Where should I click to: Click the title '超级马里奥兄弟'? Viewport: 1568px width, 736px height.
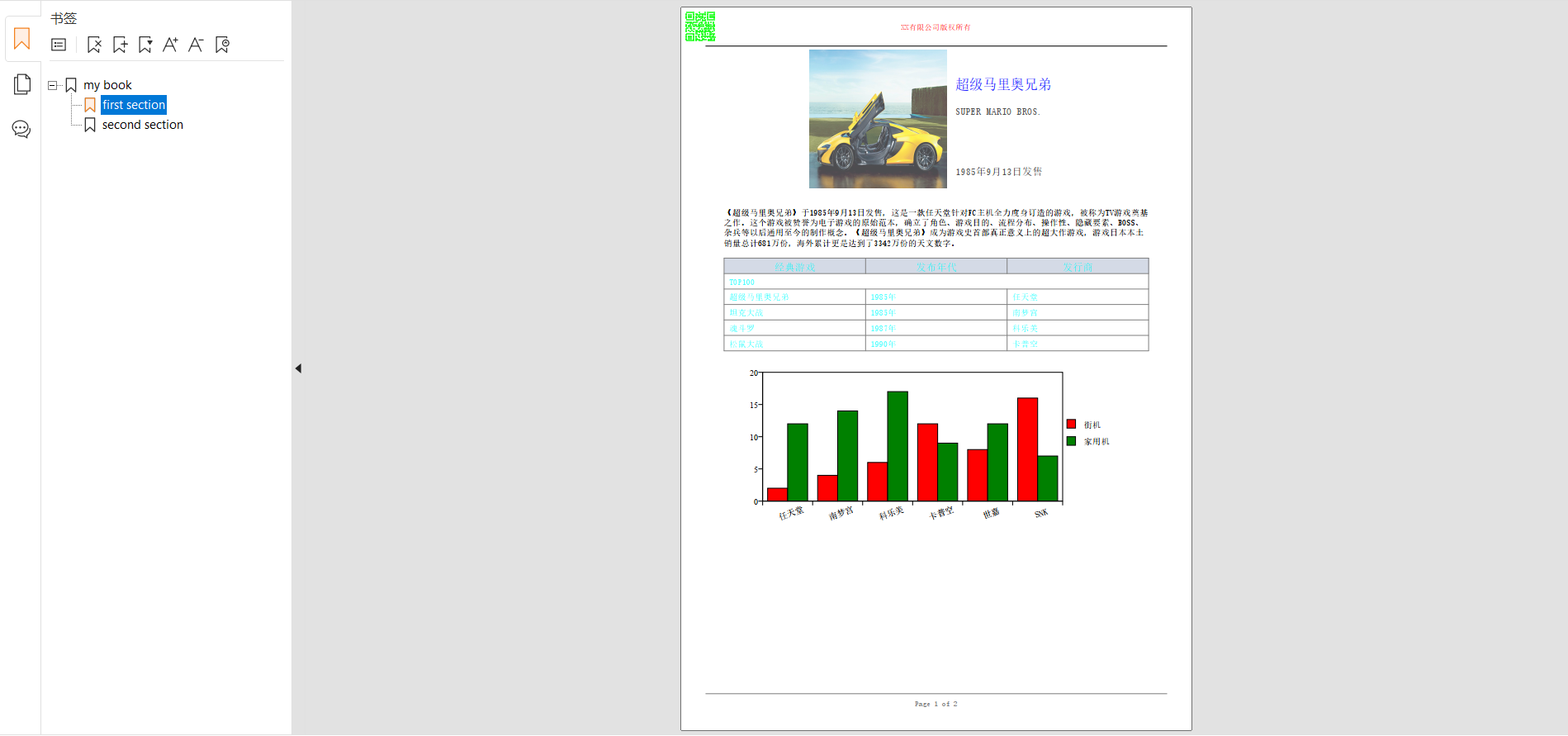1003,84
